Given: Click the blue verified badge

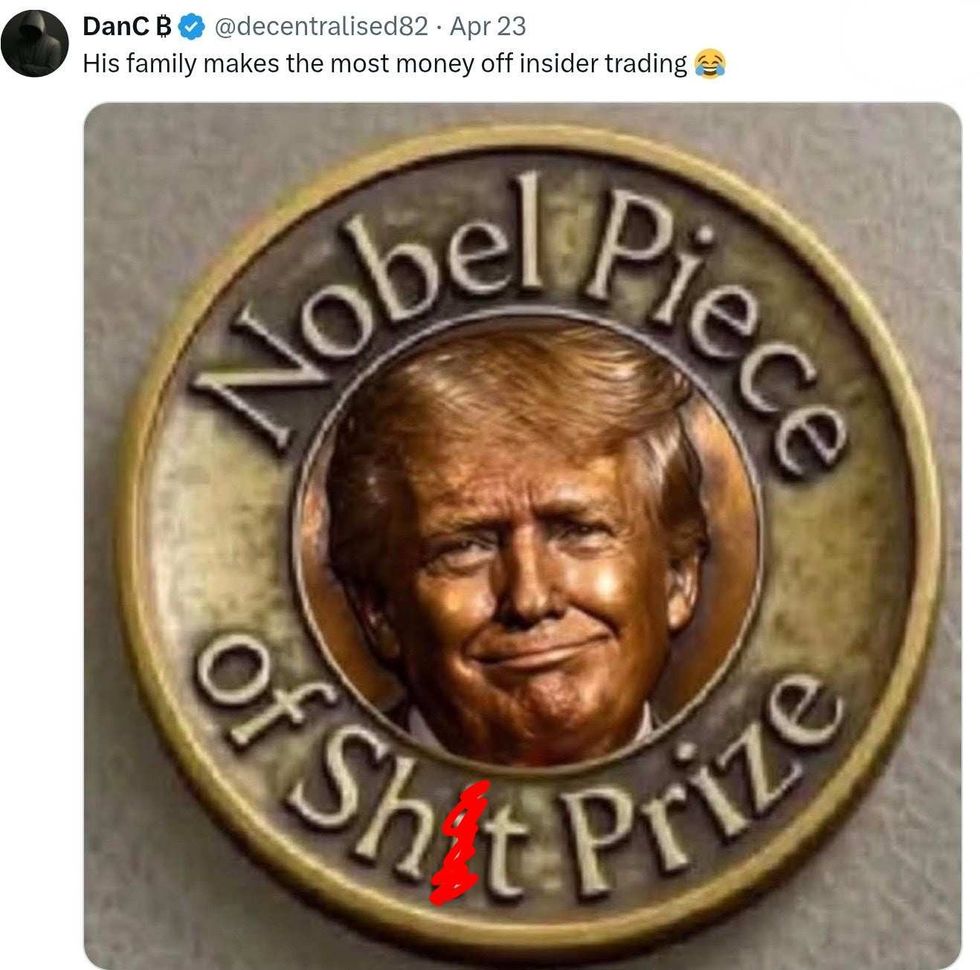Looking at the screenshot, I should 192,27.
